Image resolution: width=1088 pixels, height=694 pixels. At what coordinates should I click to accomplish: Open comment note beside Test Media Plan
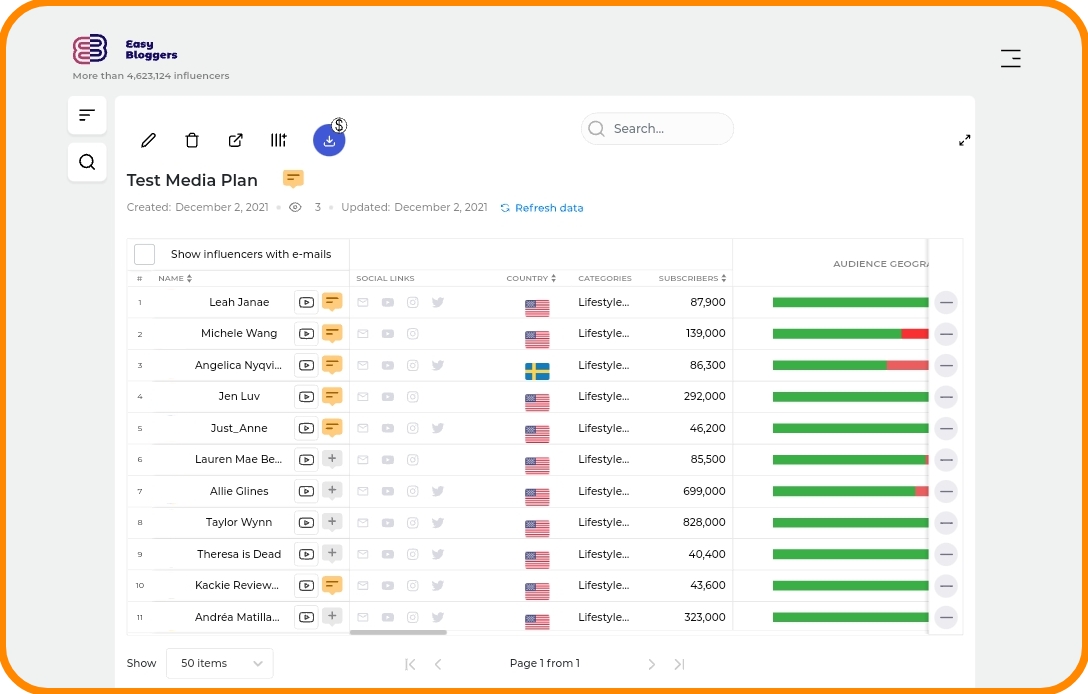[x=293, y=179]
